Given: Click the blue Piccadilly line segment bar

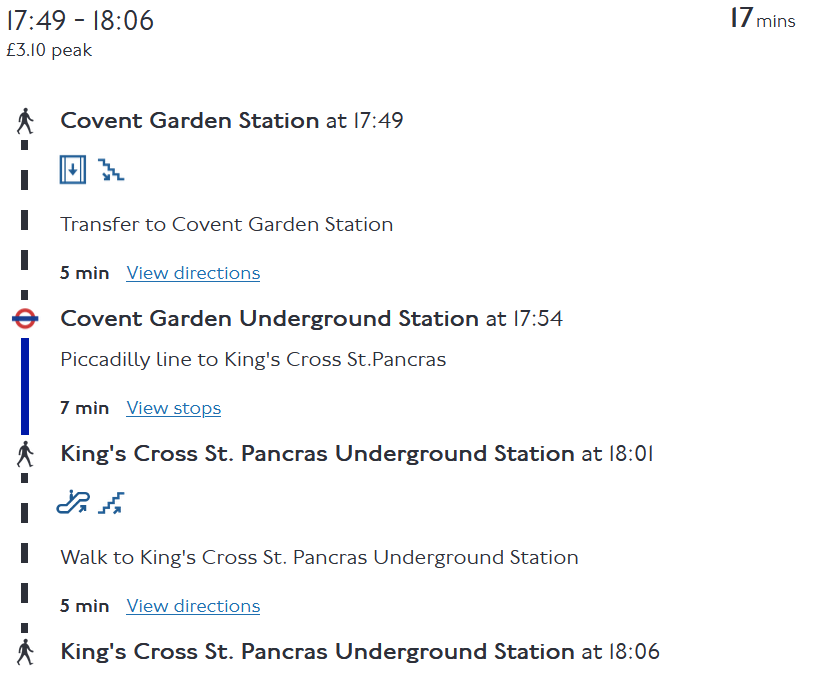Looking at the screenshot, I should [x=25, y=385].
